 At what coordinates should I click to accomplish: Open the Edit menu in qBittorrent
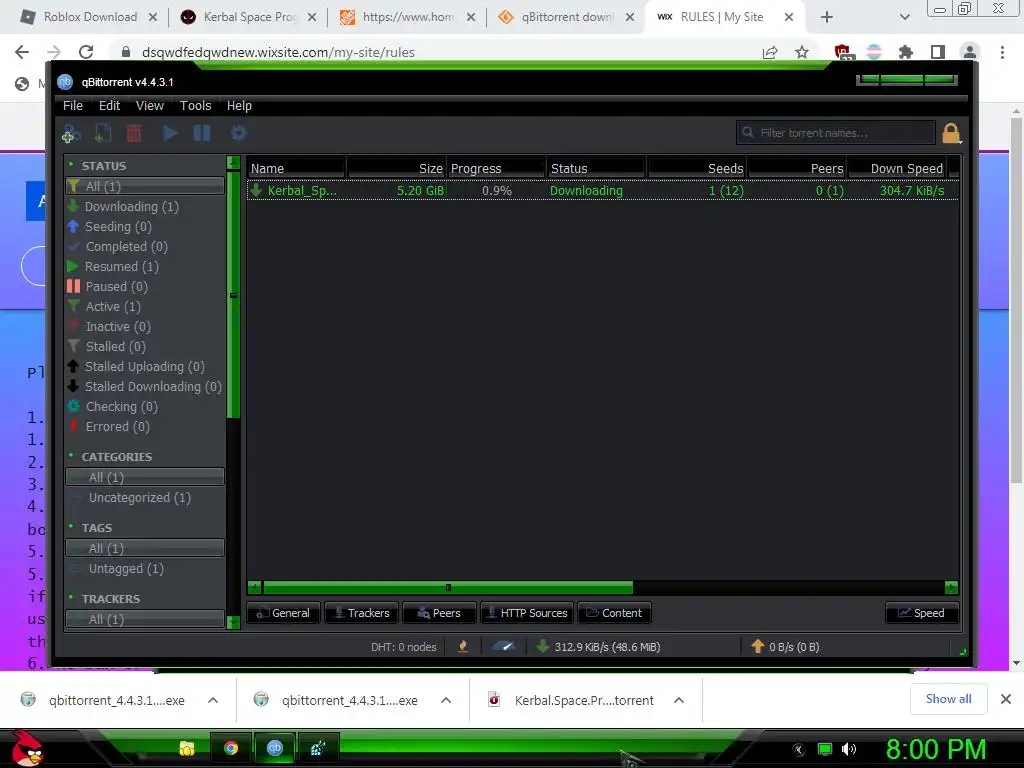109,106
